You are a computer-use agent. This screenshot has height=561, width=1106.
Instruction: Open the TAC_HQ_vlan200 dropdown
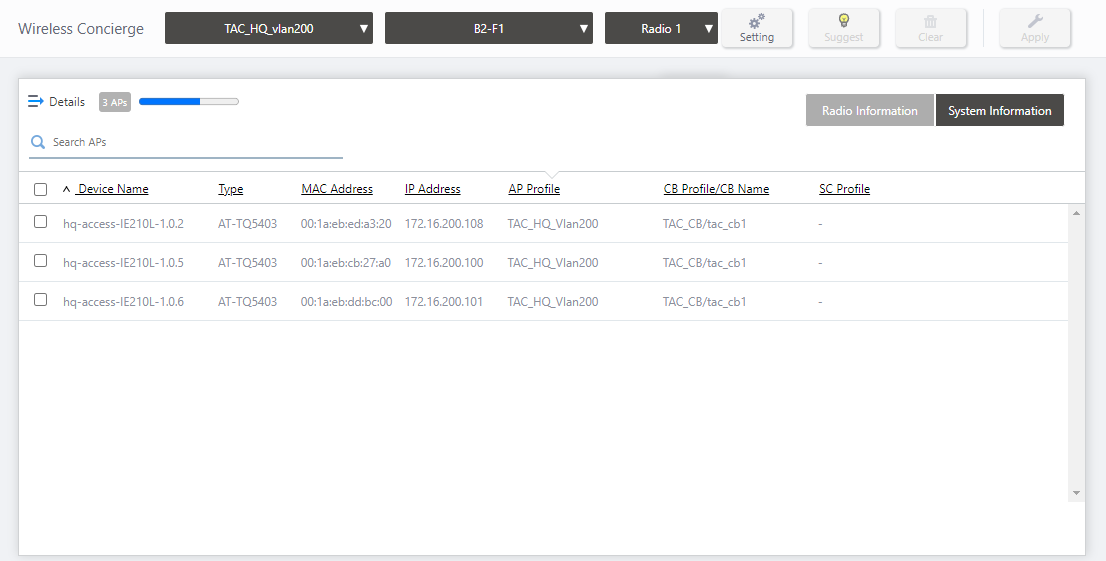[268, 28]
